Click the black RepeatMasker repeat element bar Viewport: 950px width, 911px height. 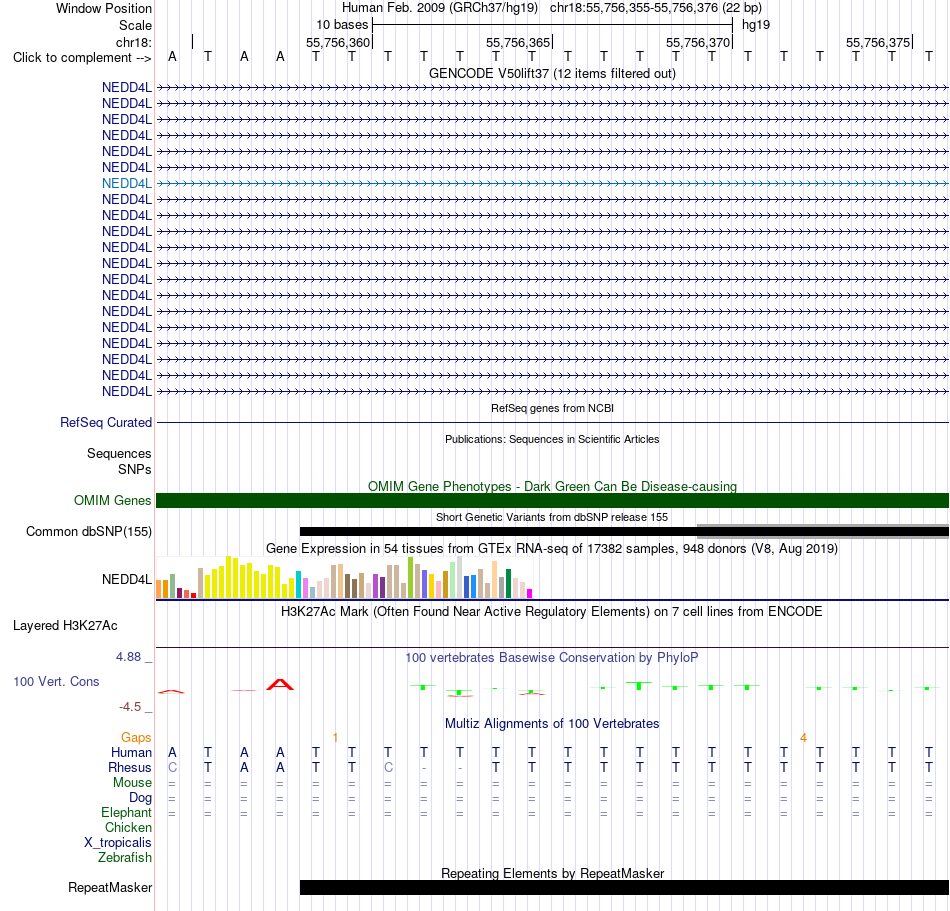click(x=624, y=887)
